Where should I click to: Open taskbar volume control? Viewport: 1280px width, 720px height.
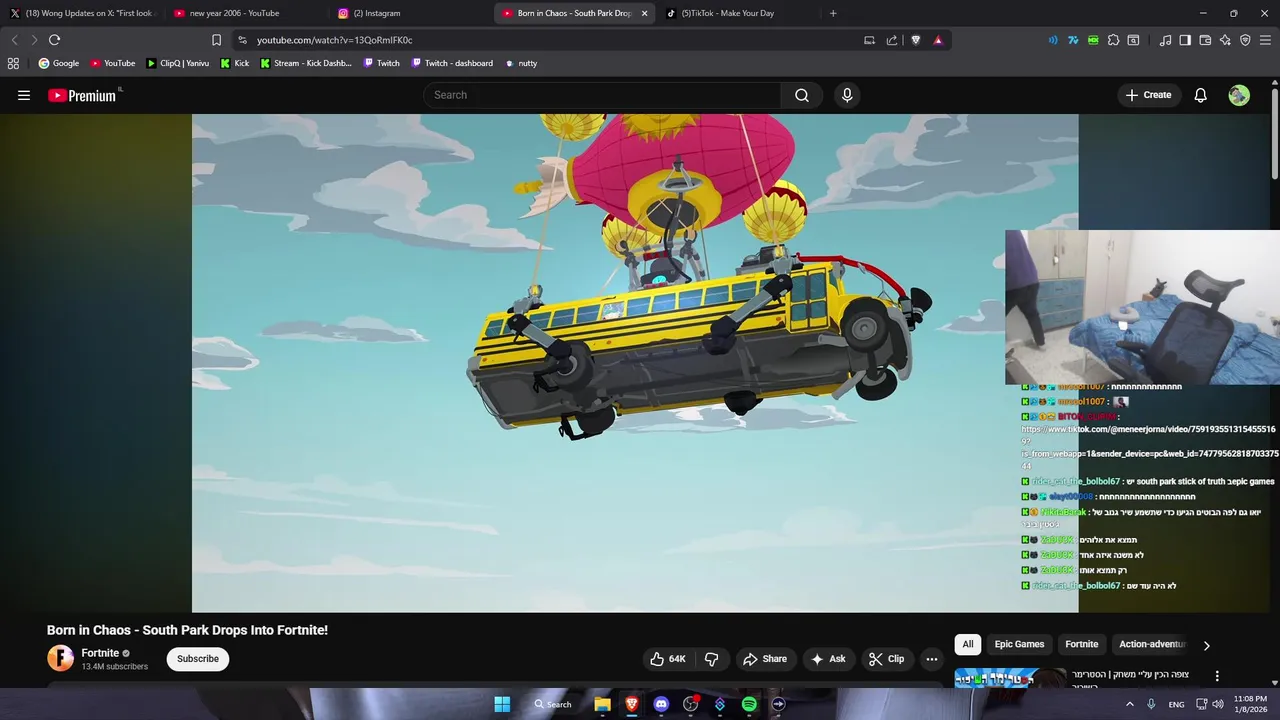(x=1217, y=704)
